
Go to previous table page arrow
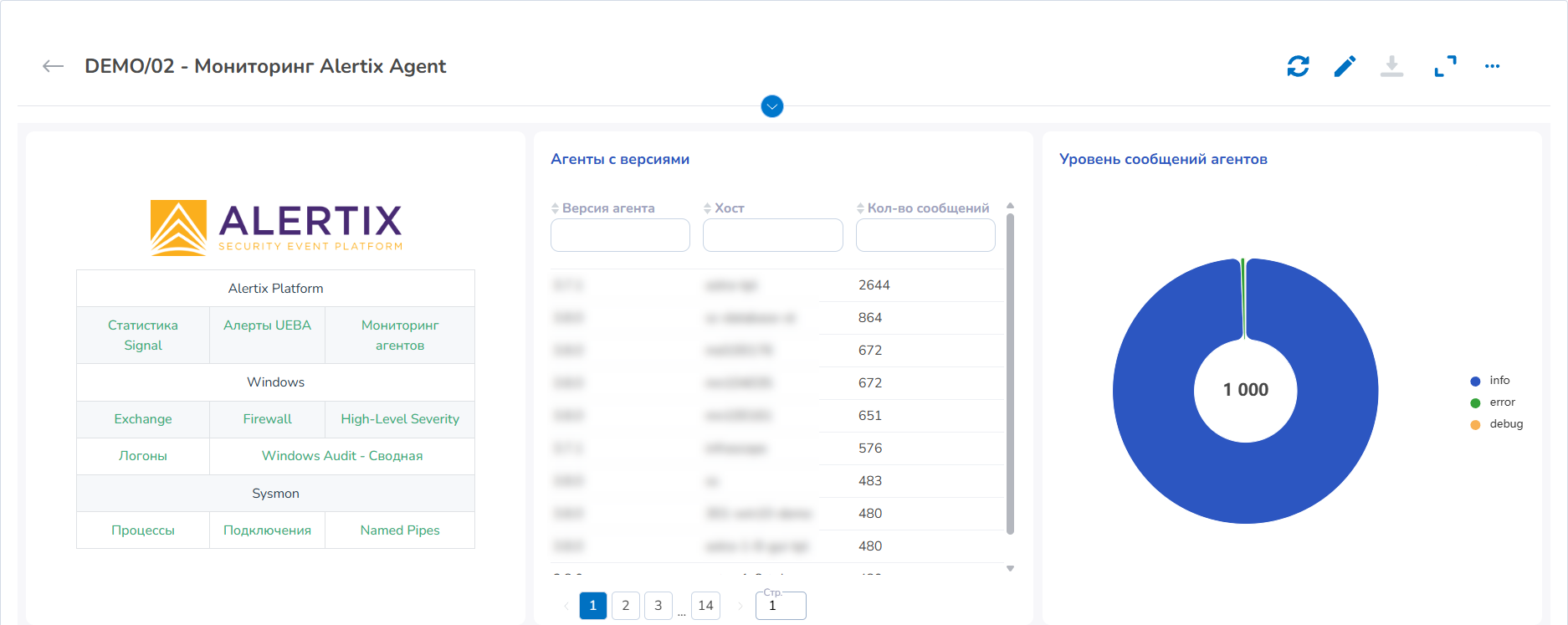[566, 606]
